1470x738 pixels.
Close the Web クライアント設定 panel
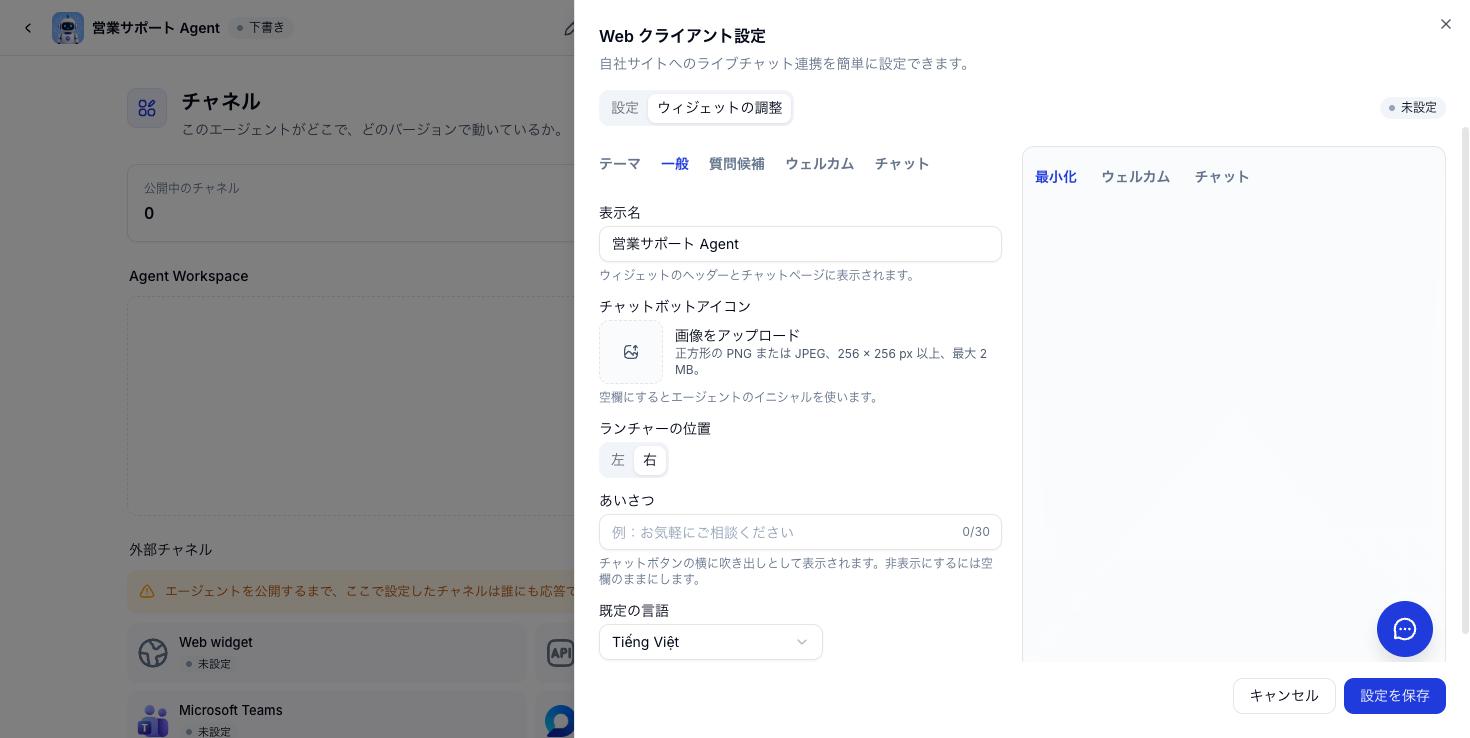(x=1446, y=24)
